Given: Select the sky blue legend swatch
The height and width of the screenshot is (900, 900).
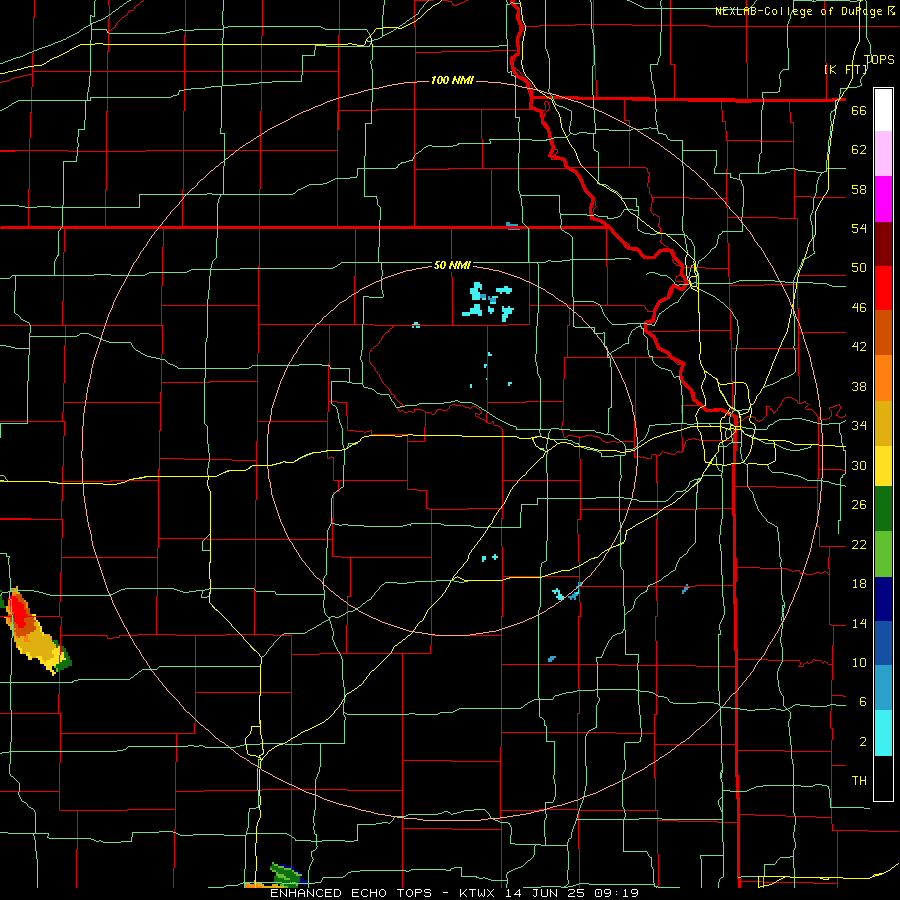Looking at the screenshot, I should click(883, 688).
